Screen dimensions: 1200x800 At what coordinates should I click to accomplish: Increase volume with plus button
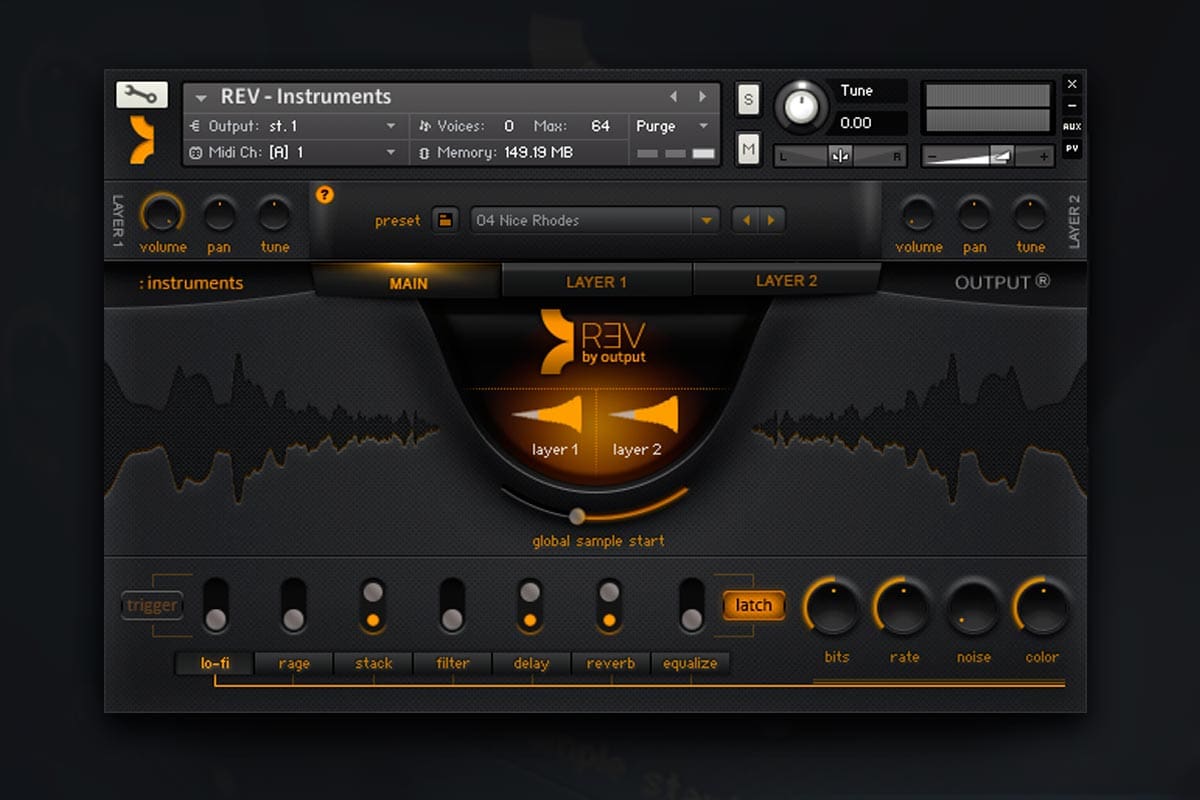coord(1044,156)
